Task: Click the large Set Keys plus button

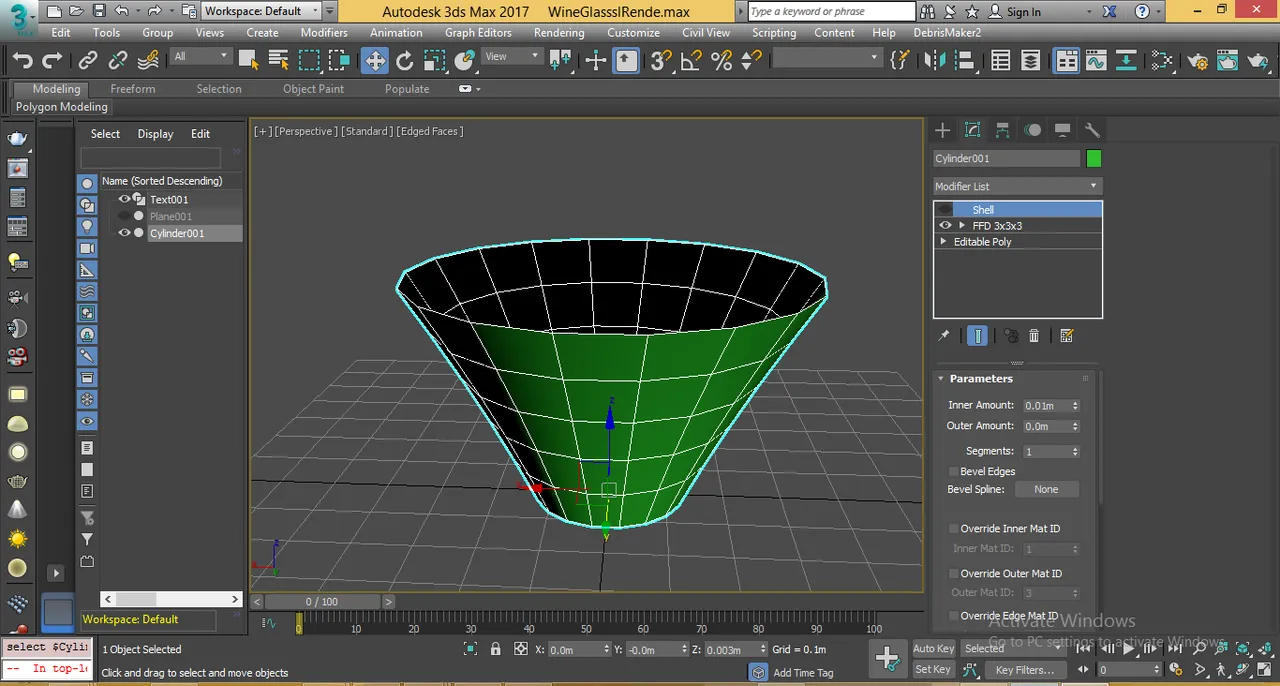Action: click(x=887, y=657)
